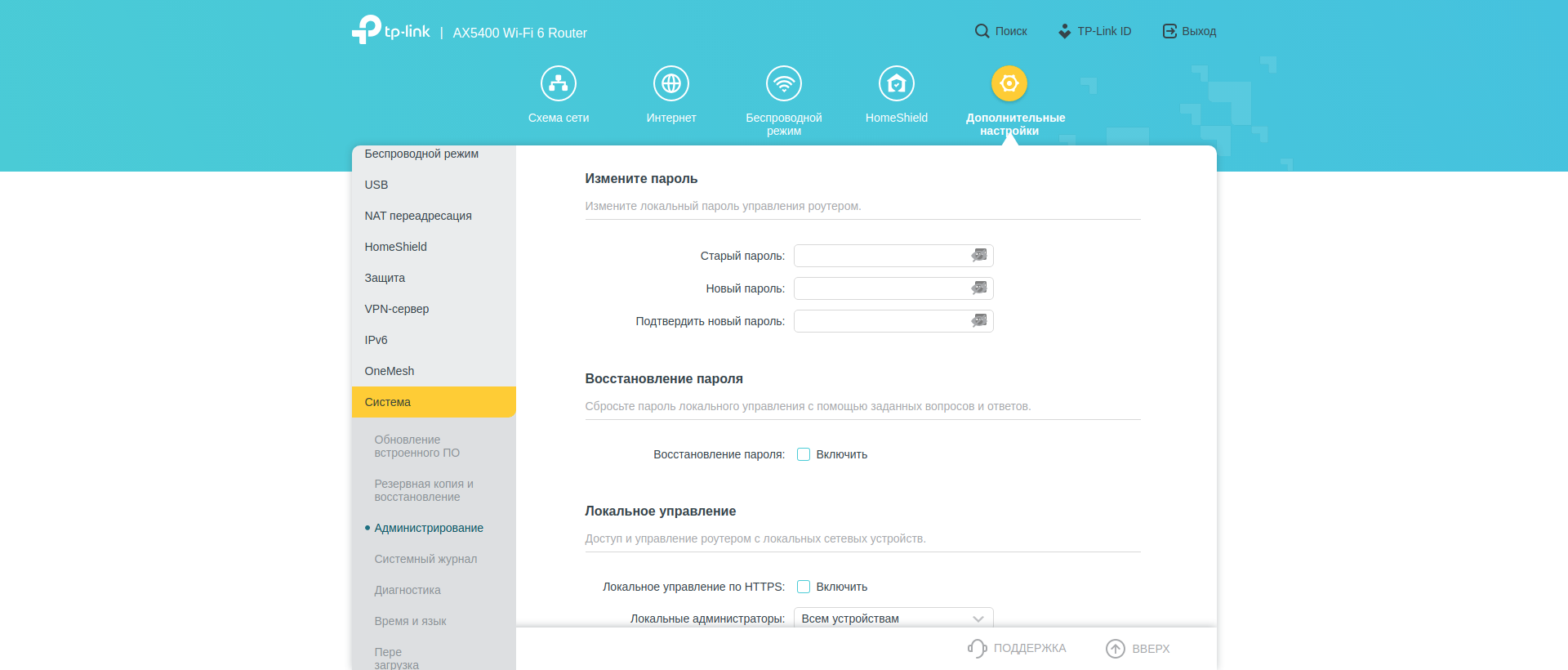The image size is (1568, 670).
Task: Click the ПОДДЕРЖКА support headset icon
Action: (x=977, y=649)
